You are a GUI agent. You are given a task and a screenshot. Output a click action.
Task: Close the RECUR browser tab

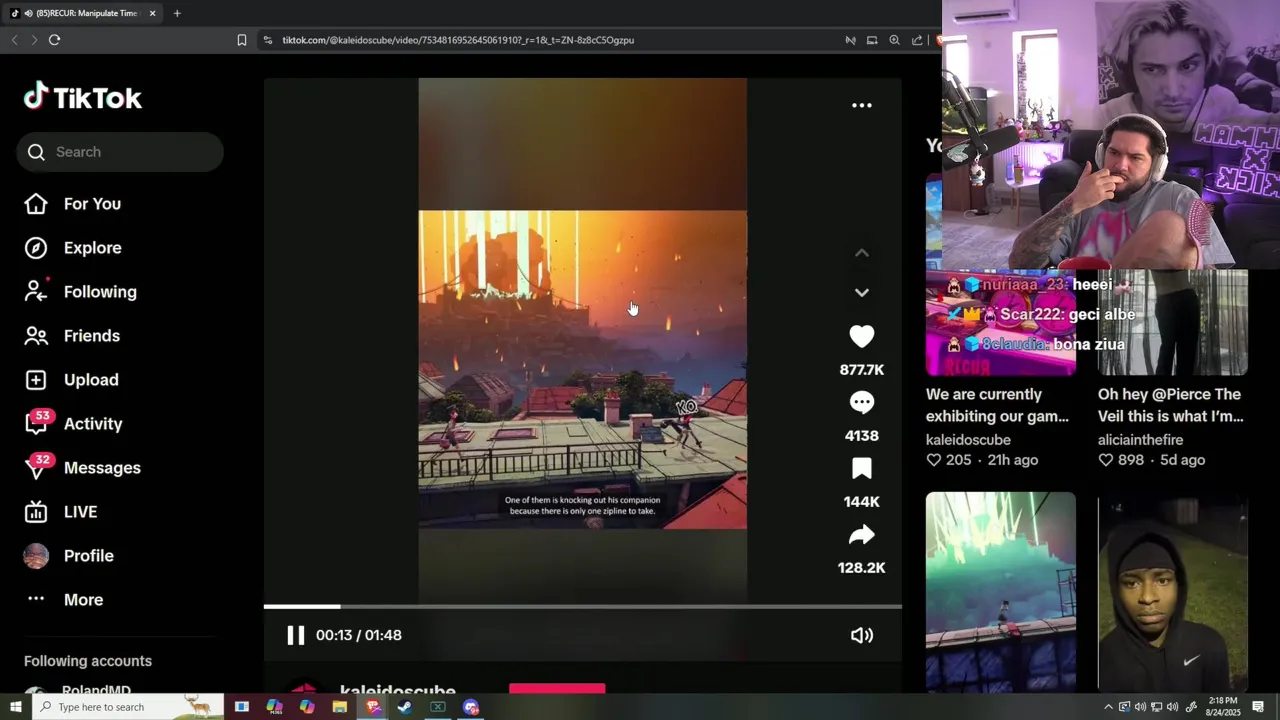coord(152,13)
